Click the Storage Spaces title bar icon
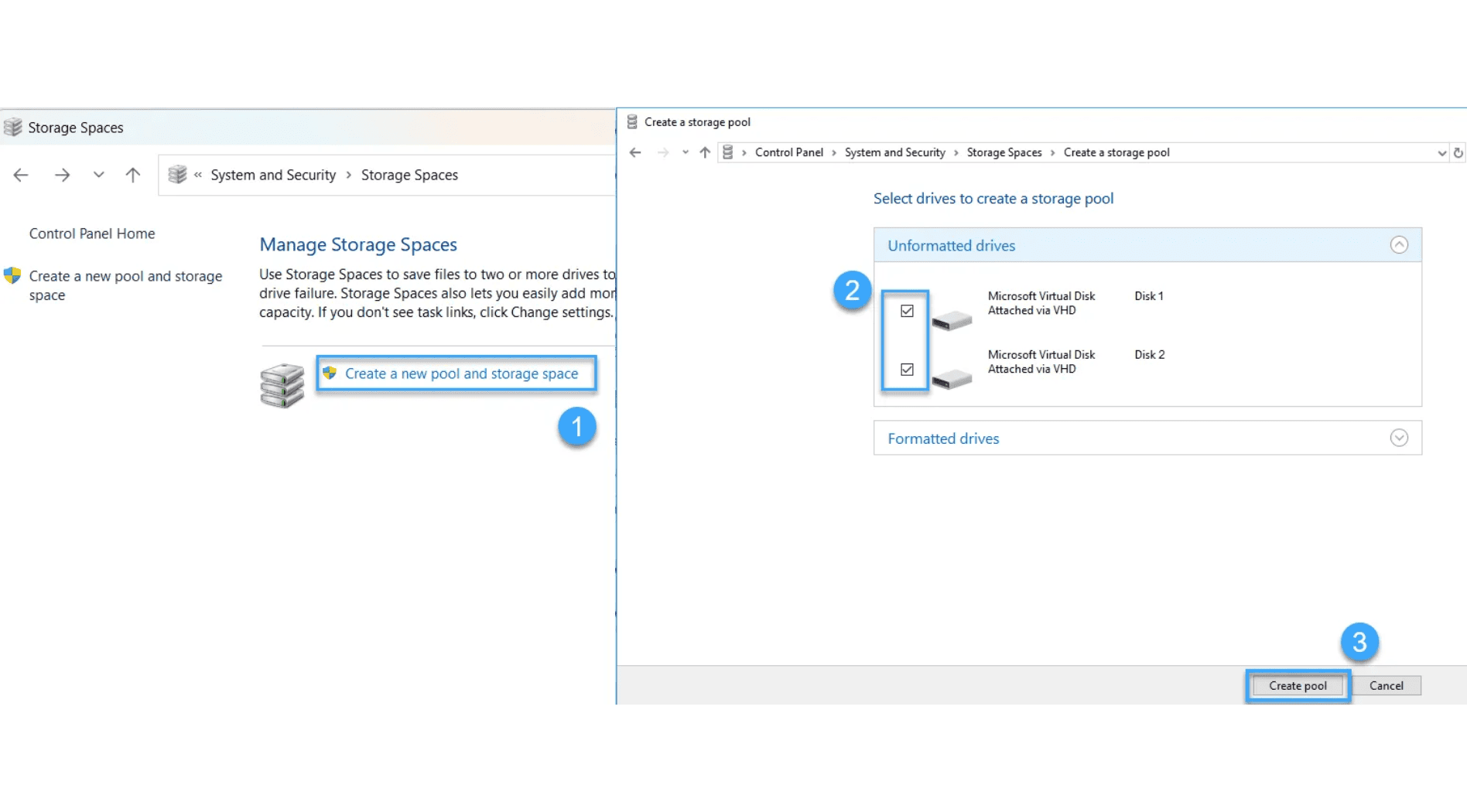The image size is (1467, 812). (12, 128)
